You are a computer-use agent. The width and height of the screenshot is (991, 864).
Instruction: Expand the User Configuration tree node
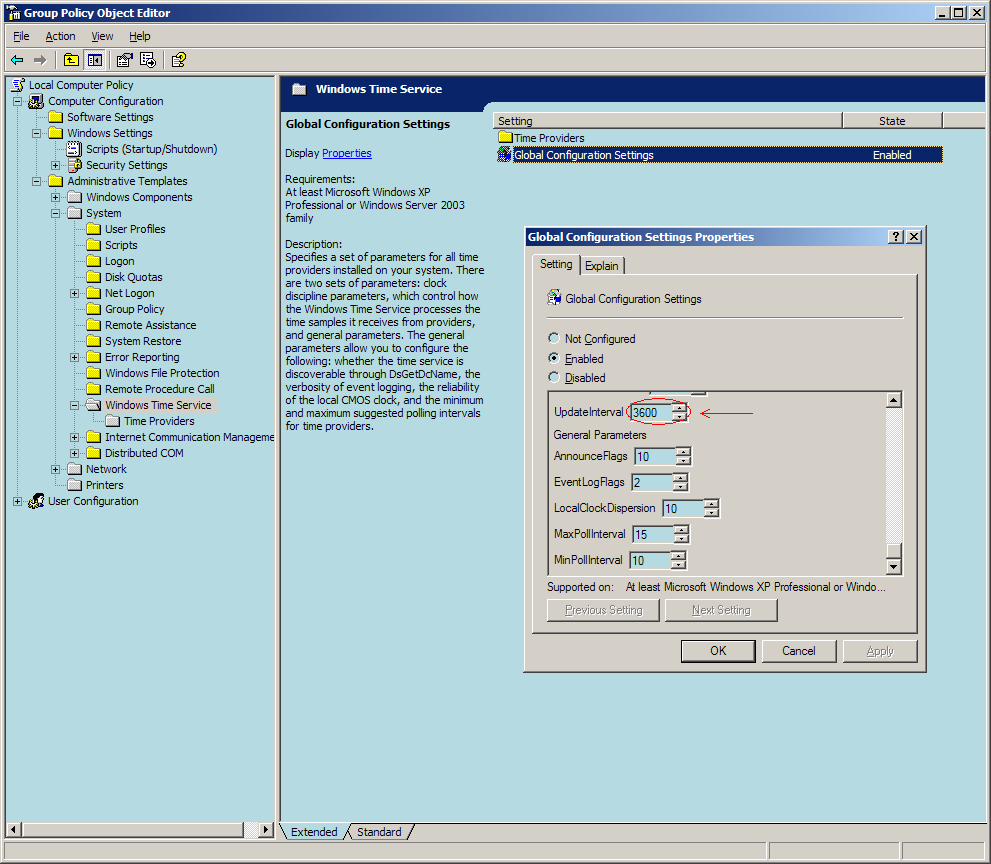(18, 501)
